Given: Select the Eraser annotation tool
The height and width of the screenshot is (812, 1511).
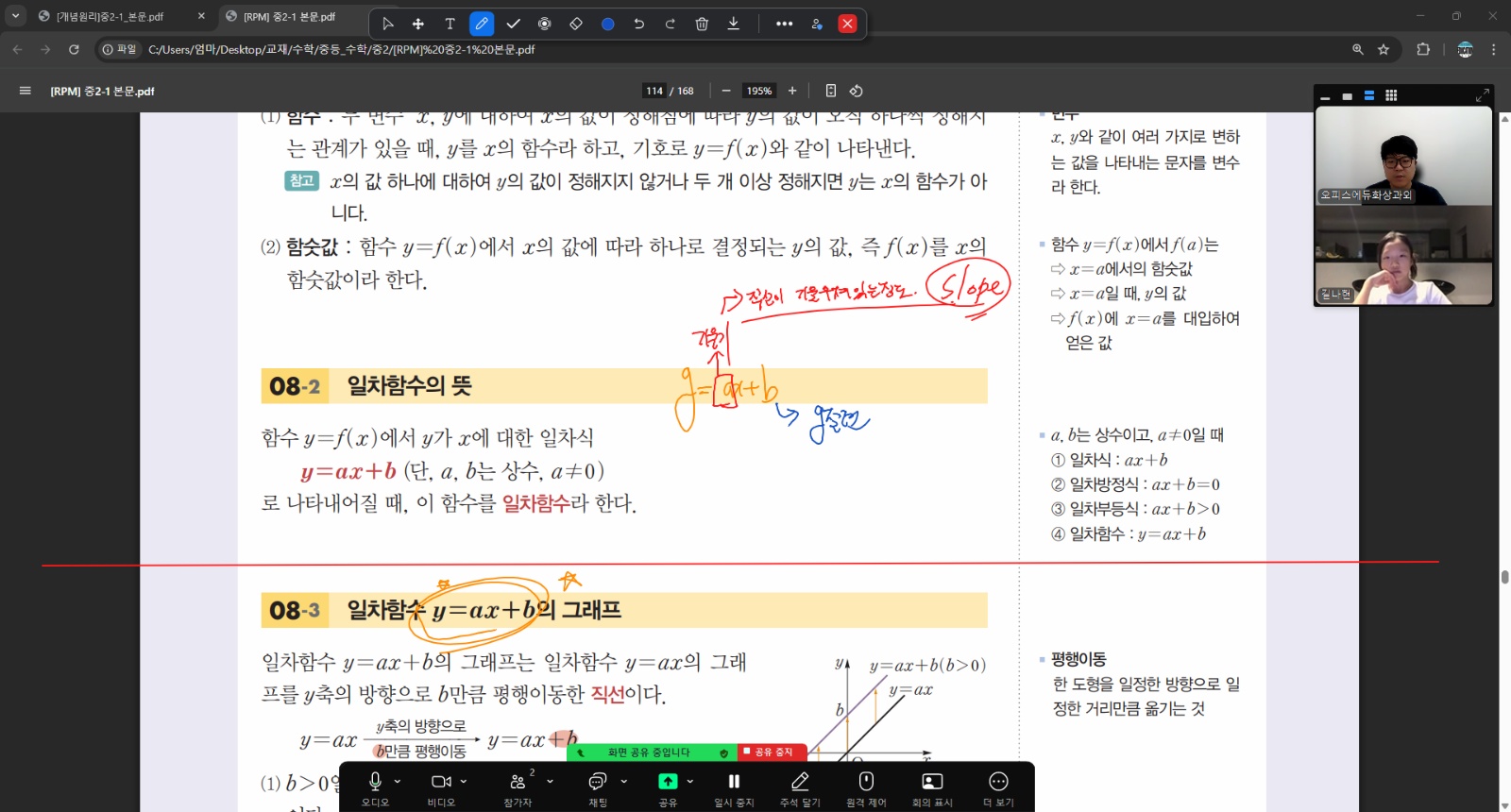Looking at the screenshot, I should pos(576,24).
